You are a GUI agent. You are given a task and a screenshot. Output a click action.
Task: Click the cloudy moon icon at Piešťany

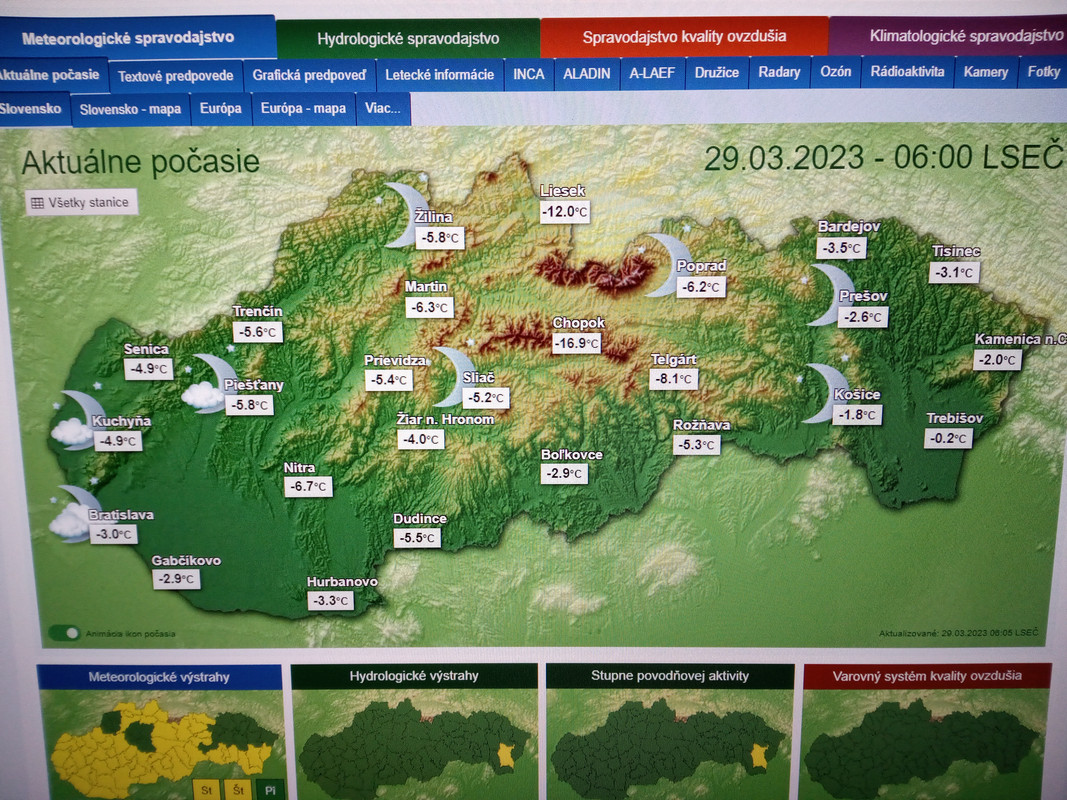[208, 384]
